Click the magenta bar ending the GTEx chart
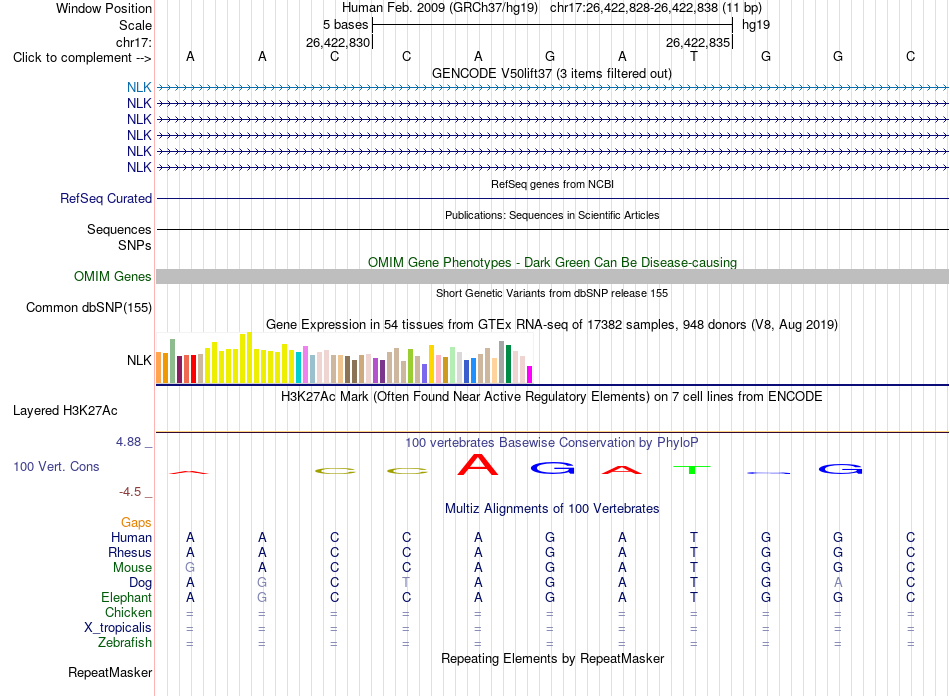The width and height of the screenshot is (950, 696). pos(530,374)
